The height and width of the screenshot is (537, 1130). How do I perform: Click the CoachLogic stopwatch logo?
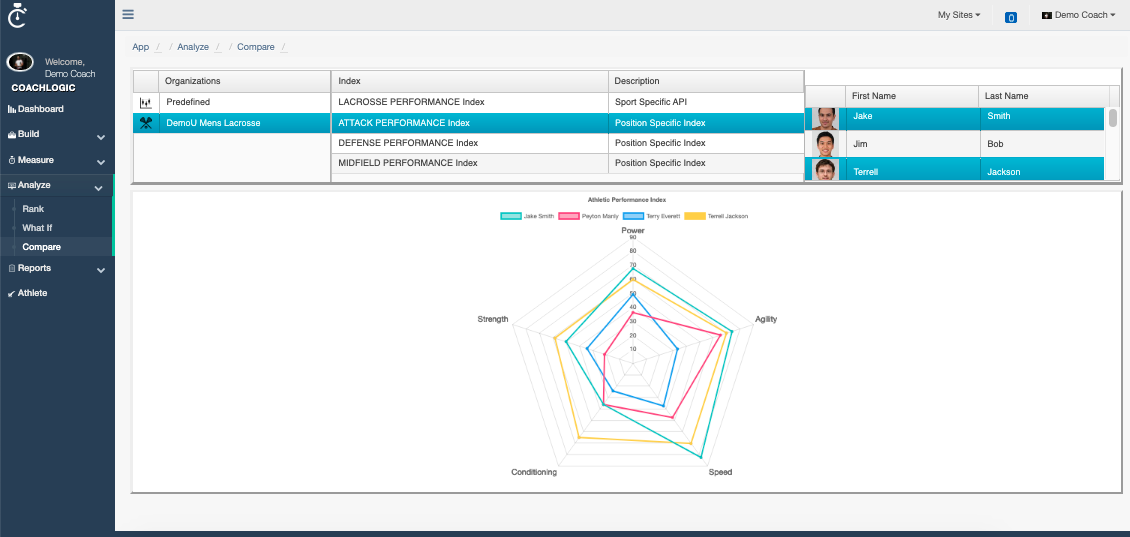point(17,15)
